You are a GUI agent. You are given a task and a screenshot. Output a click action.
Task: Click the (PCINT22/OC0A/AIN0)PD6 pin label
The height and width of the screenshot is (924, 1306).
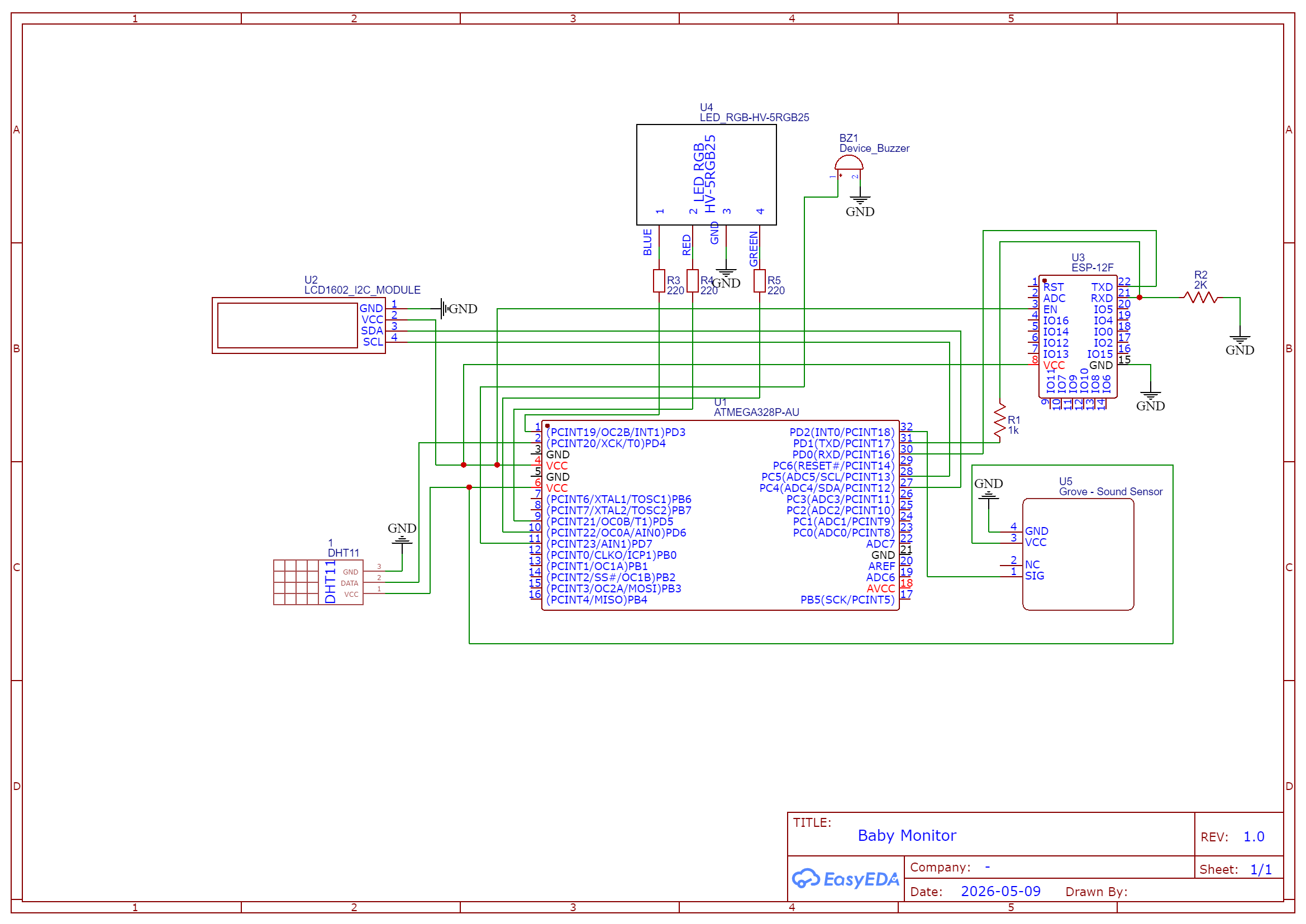[616, 533]
